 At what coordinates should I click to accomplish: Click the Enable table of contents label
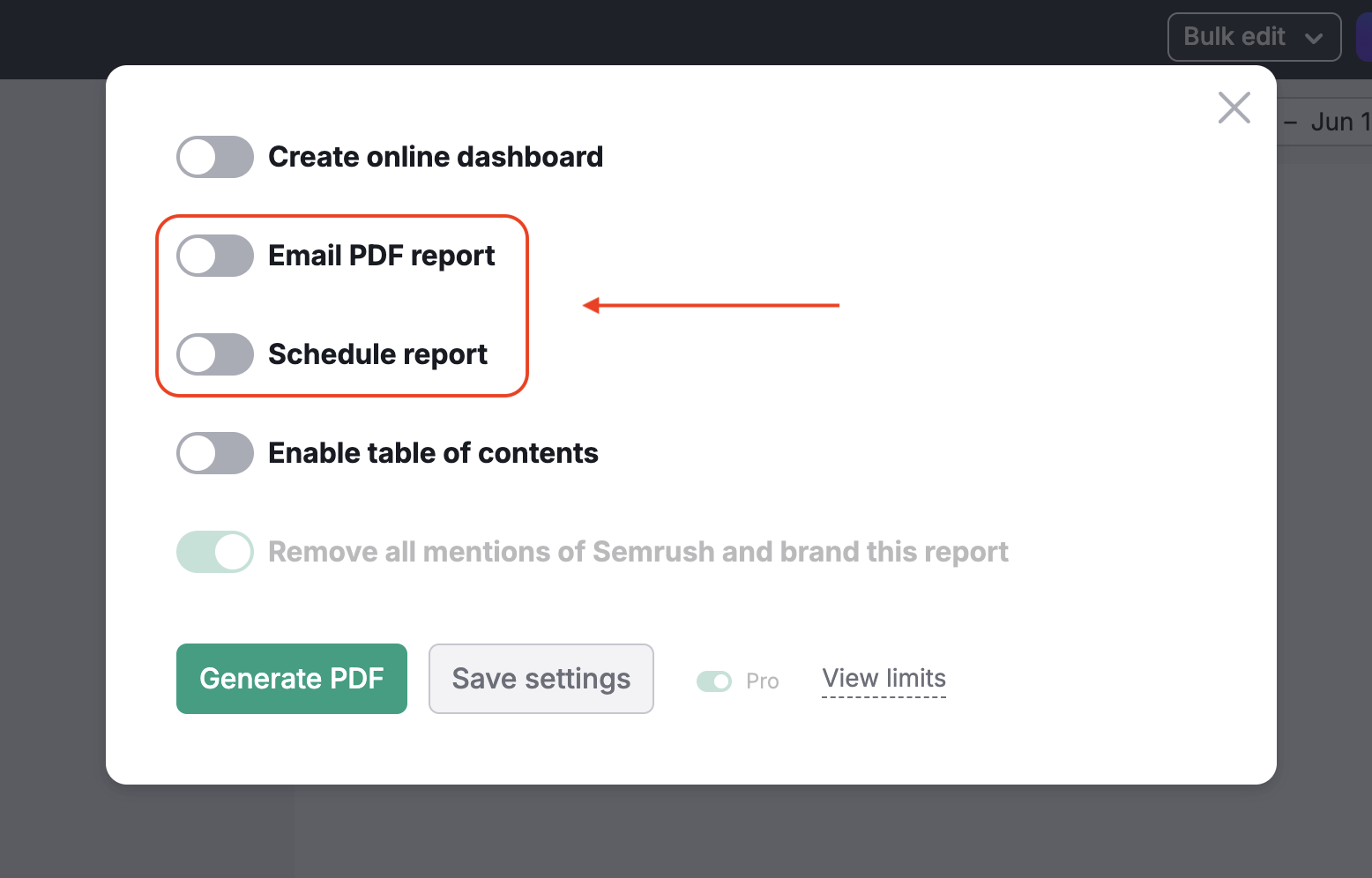433,453
